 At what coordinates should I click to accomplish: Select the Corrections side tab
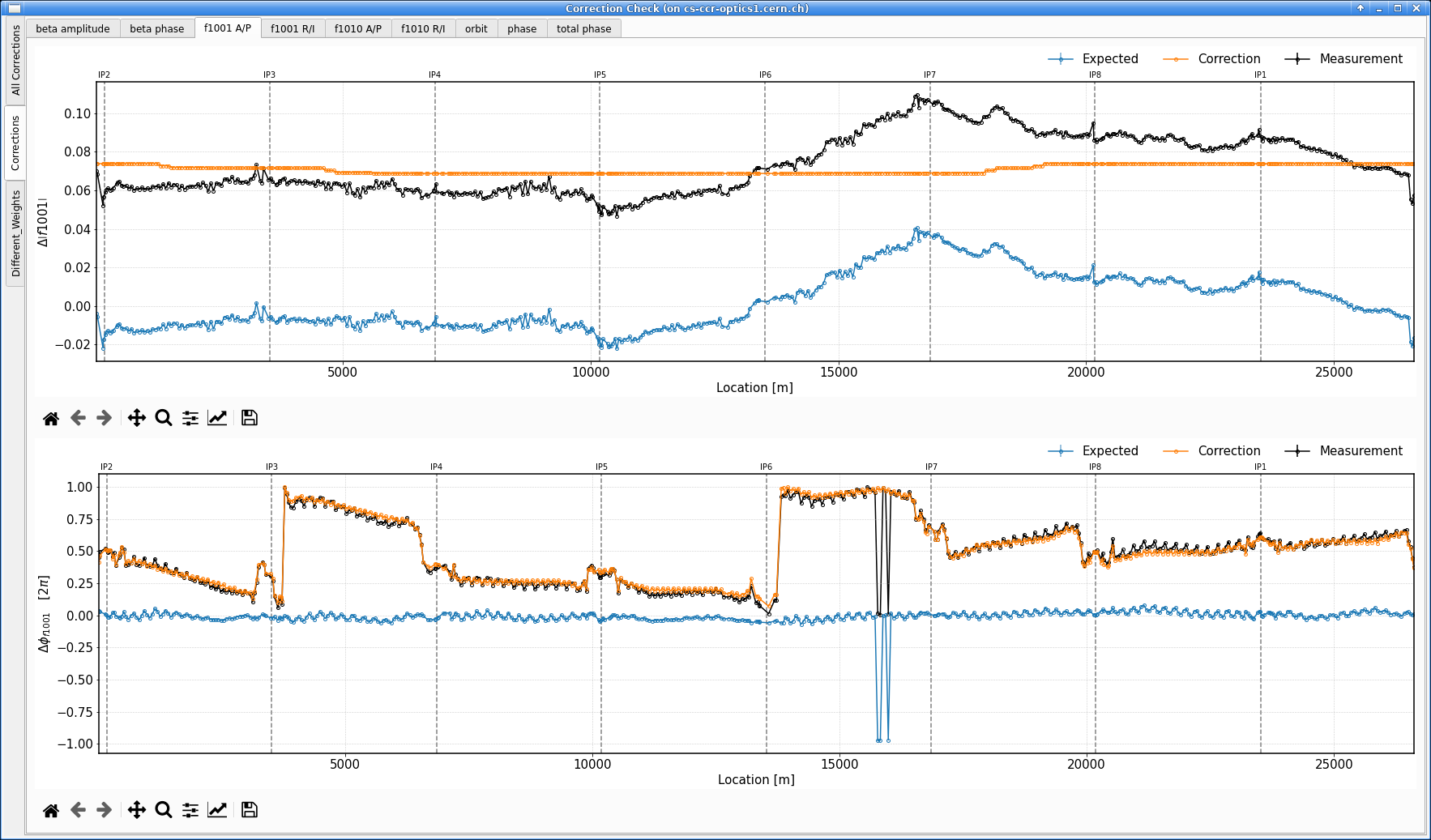pos(15,143)
